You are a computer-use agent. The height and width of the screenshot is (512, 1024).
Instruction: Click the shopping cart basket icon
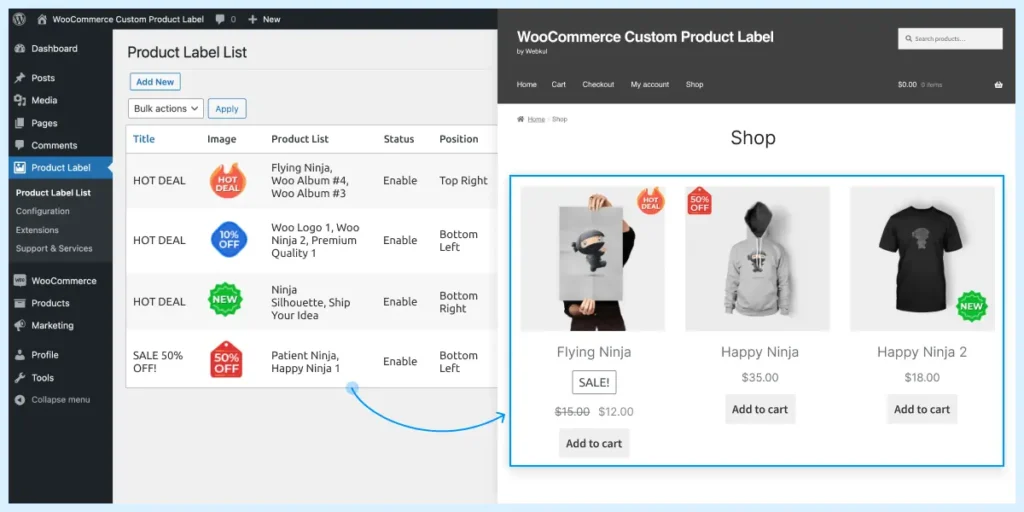tap(998, 85)
